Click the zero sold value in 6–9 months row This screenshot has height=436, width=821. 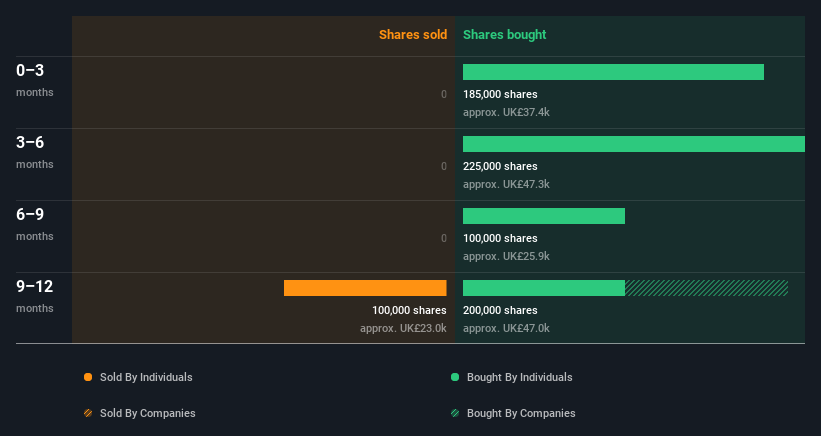pyautogui.click(x=444, y=238)
